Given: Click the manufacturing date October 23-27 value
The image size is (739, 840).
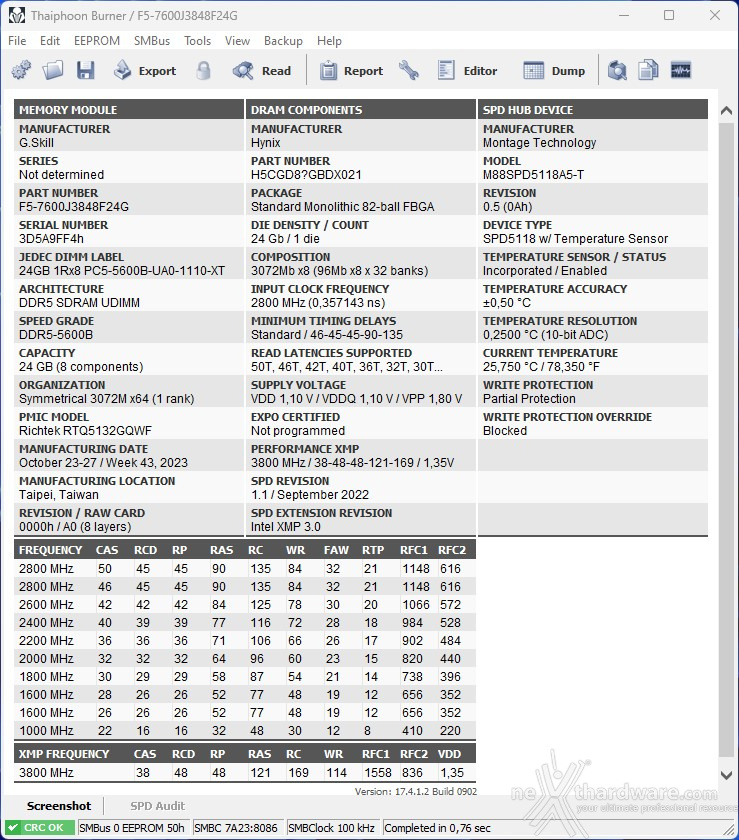Looking at the screenshot, I should 103,463.
